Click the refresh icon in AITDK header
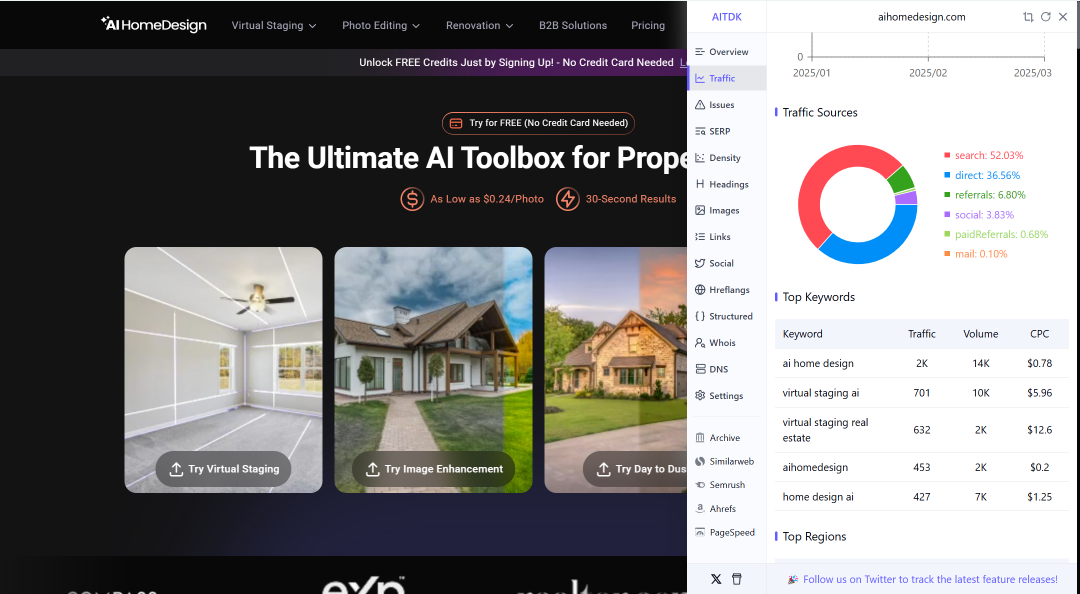 1045,17
